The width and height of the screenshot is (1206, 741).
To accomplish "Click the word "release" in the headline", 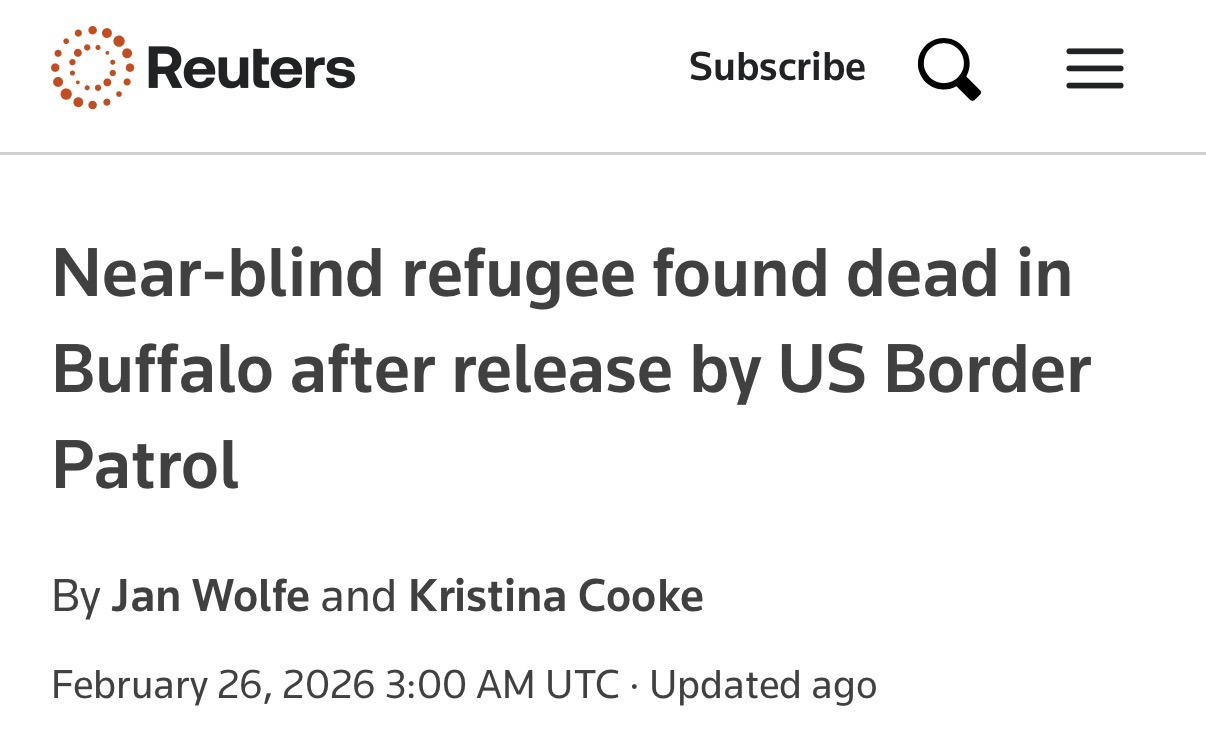I will click(562, 370).
